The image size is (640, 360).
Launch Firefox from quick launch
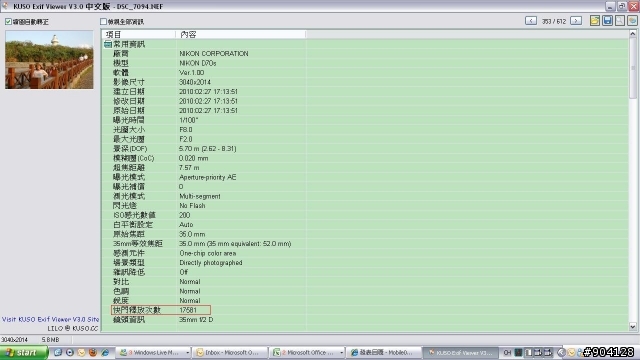[93, 353]
